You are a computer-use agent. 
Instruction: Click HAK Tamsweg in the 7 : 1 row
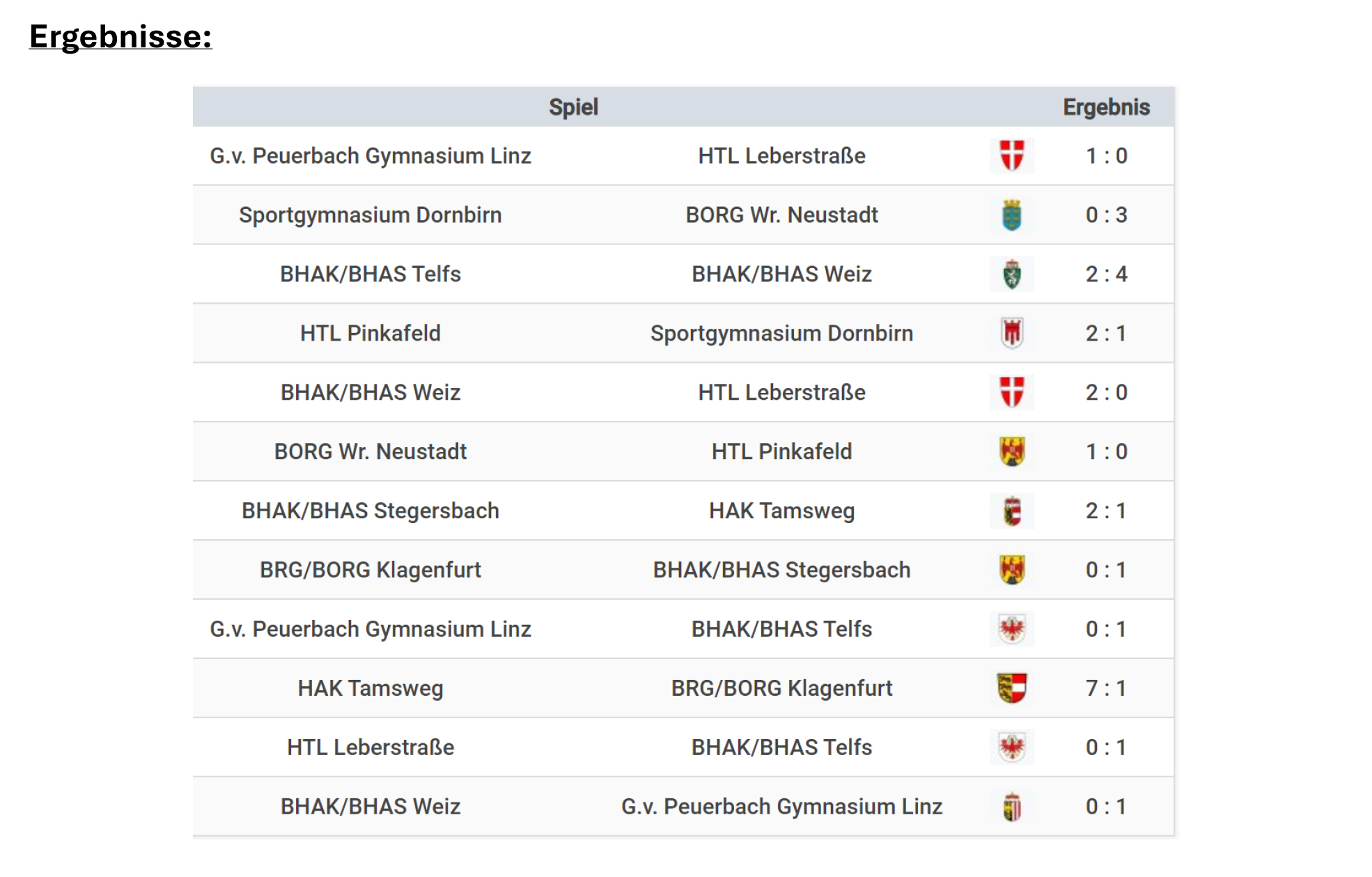point(371,688)
